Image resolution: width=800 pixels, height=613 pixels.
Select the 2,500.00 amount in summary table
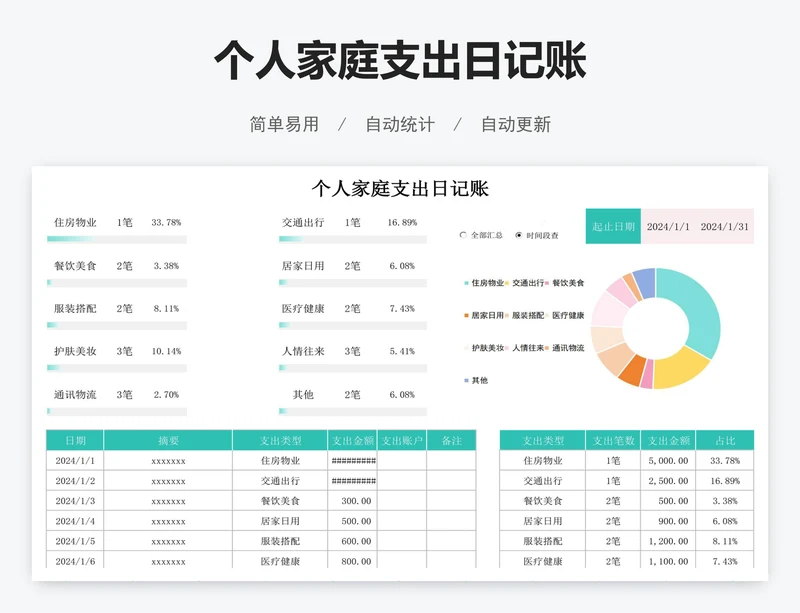(x=668, y=481)
